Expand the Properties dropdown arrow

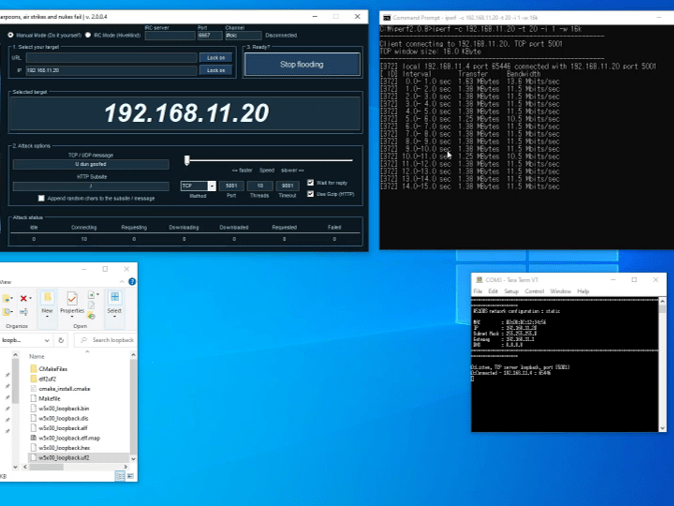[x=72, y=317]
